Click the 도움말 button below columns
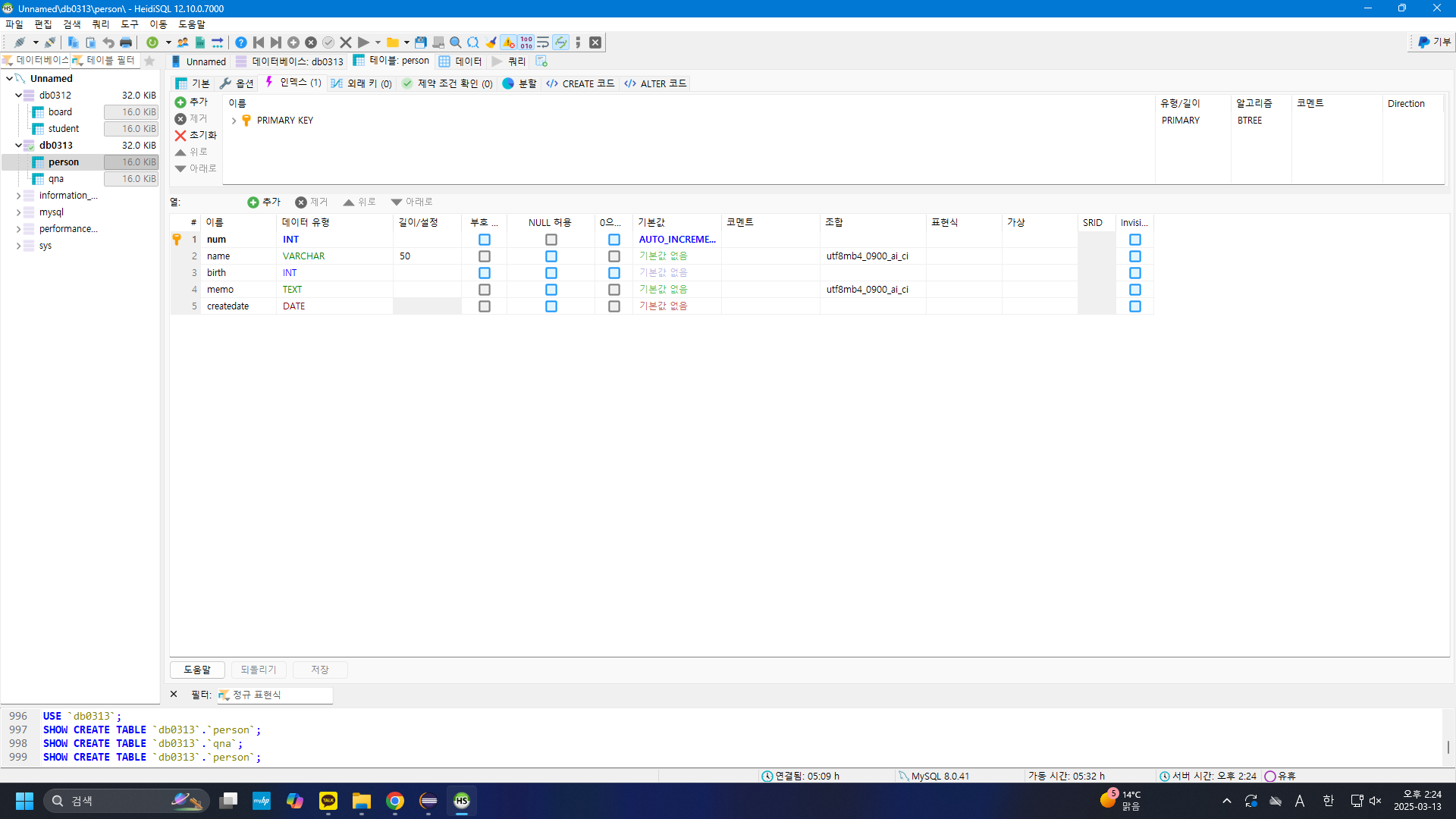The width and height of the screenshot is (1456, 819). [x=197, y=670]
